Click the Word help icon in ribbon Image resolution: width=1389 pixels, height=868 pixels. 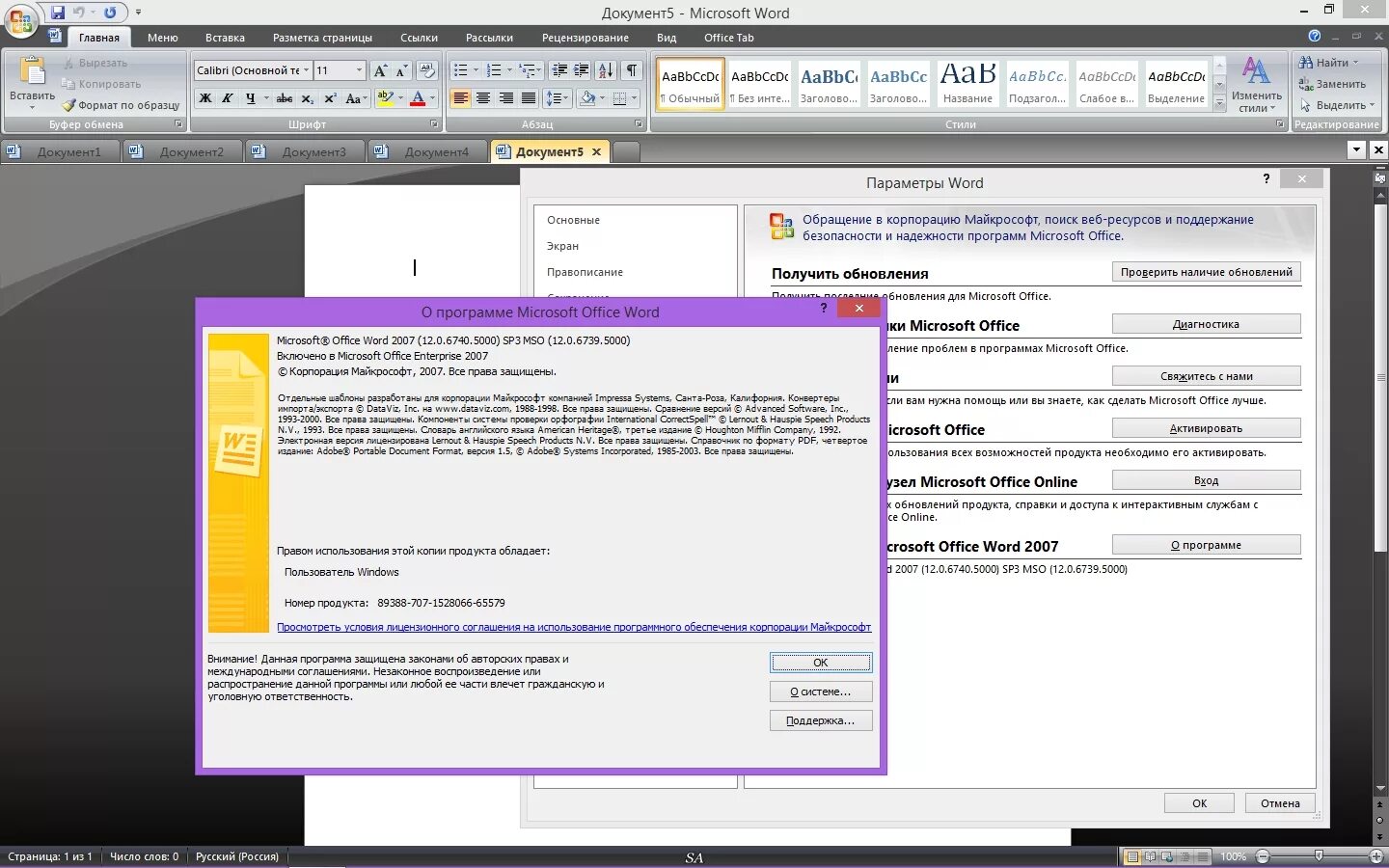click(1314, 36)
